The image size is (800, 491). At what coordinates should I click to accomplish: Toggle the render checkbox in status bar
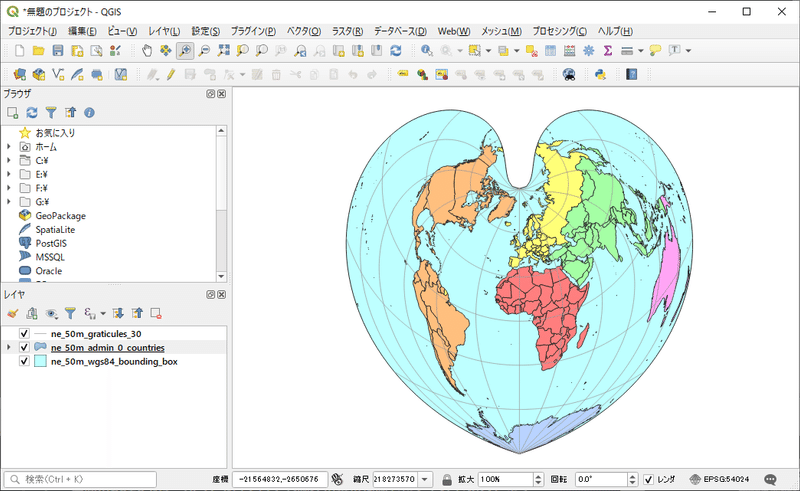tap(648, 479)
